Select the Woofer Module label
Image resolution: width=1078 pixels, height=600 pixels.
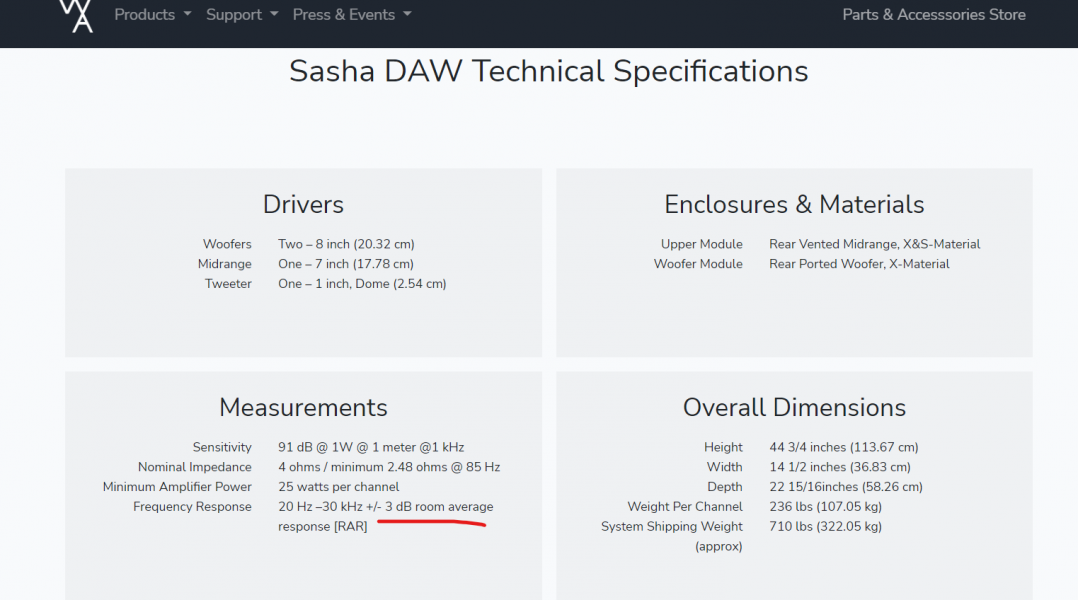pyautogui.click(x=698, y=264)
